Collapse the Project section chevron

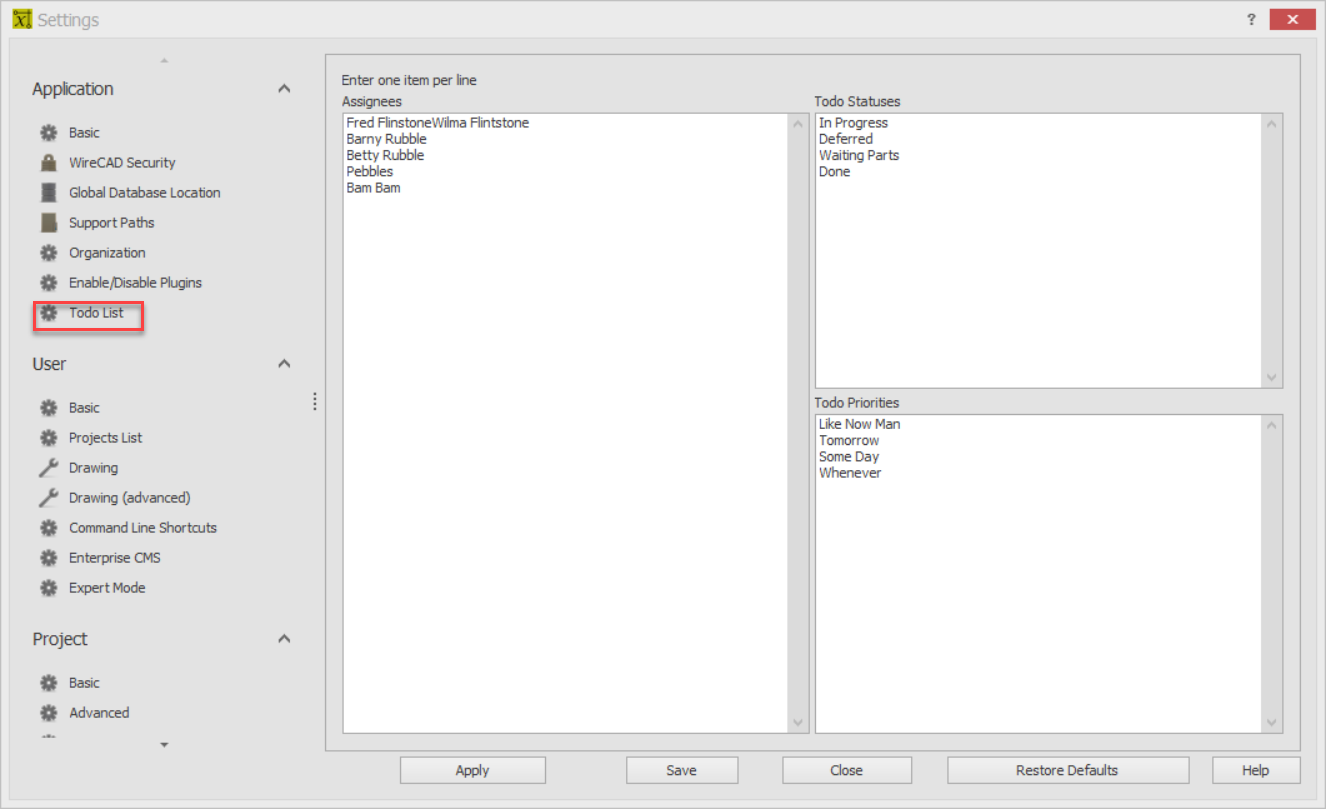(284, 639)
